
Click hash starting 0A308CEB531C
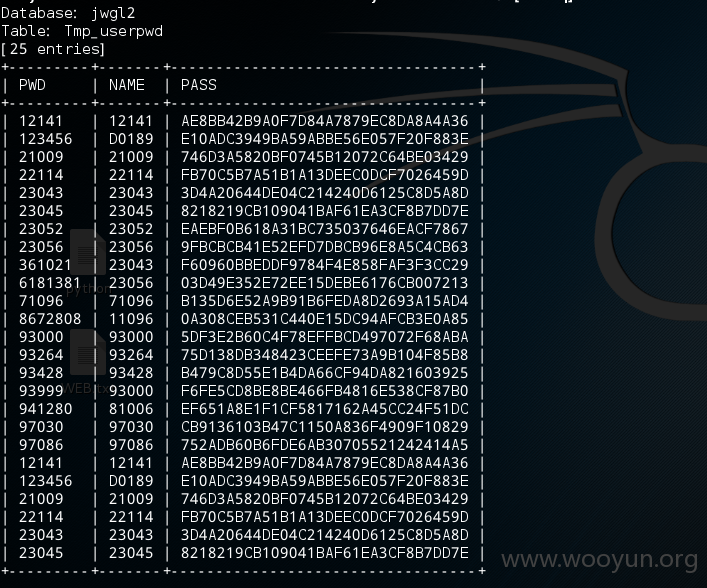click(325, 319)
